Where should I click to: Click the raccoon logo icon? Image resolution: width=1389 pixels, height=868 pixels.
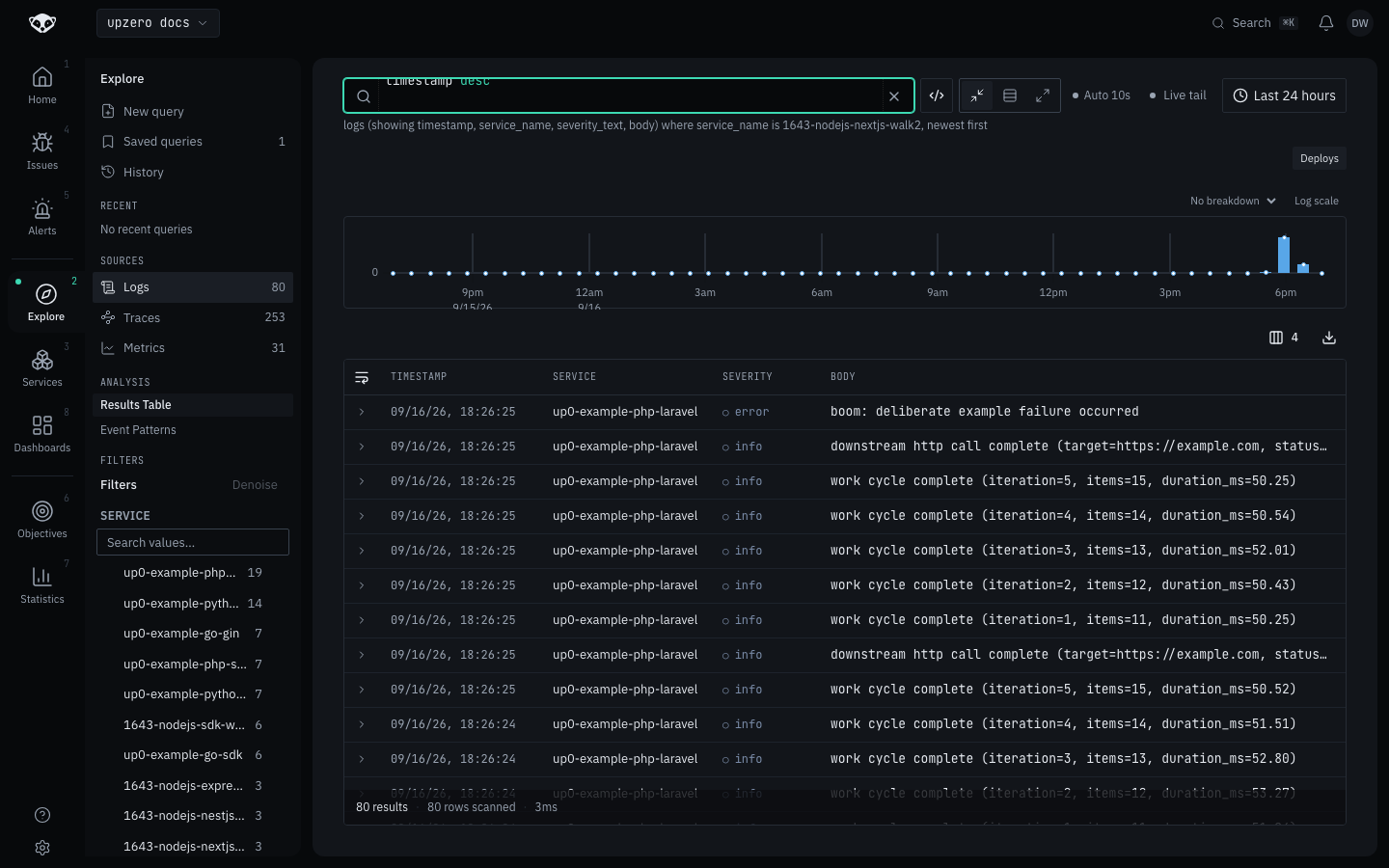(42, 23)
